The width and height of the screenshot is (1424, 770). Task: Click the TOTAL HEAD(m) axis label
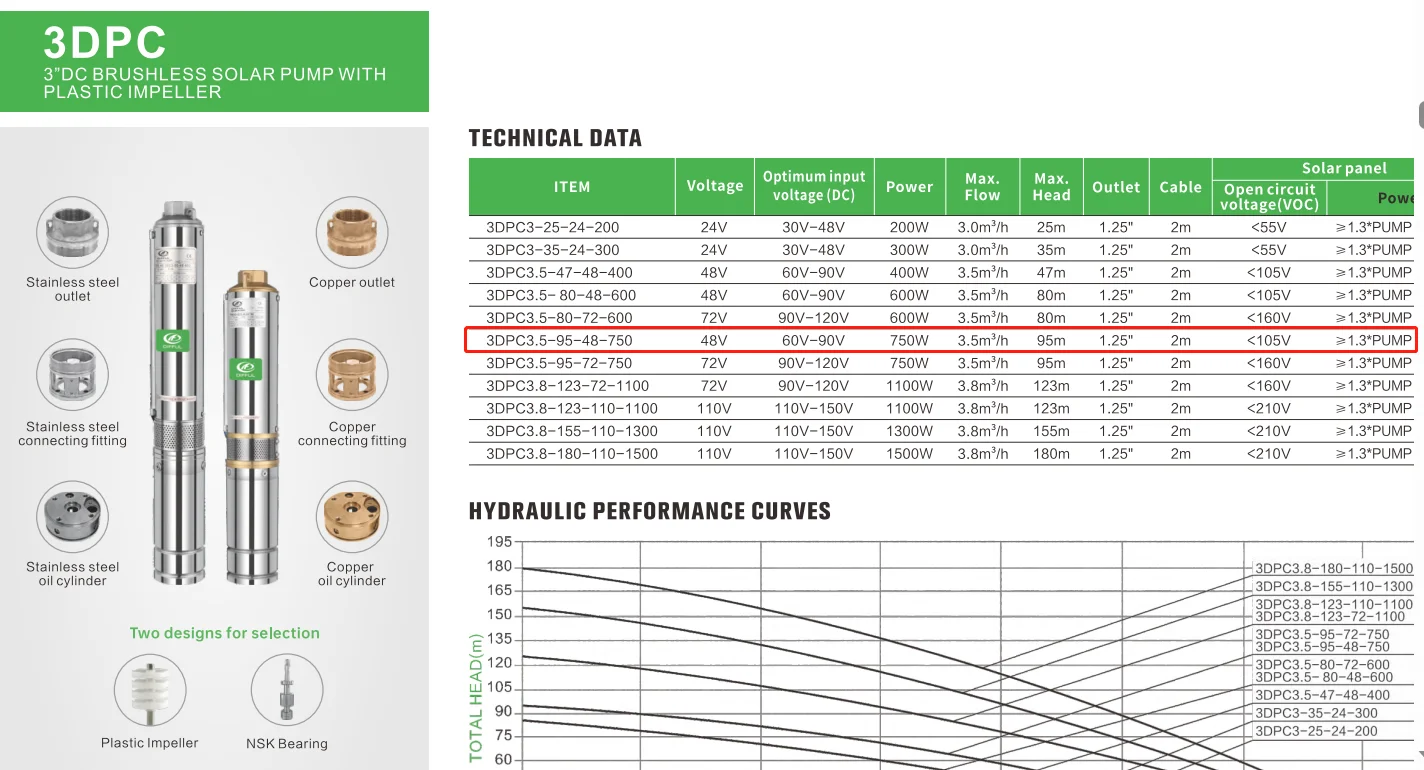pyautogui.click(x=476, y=698)
